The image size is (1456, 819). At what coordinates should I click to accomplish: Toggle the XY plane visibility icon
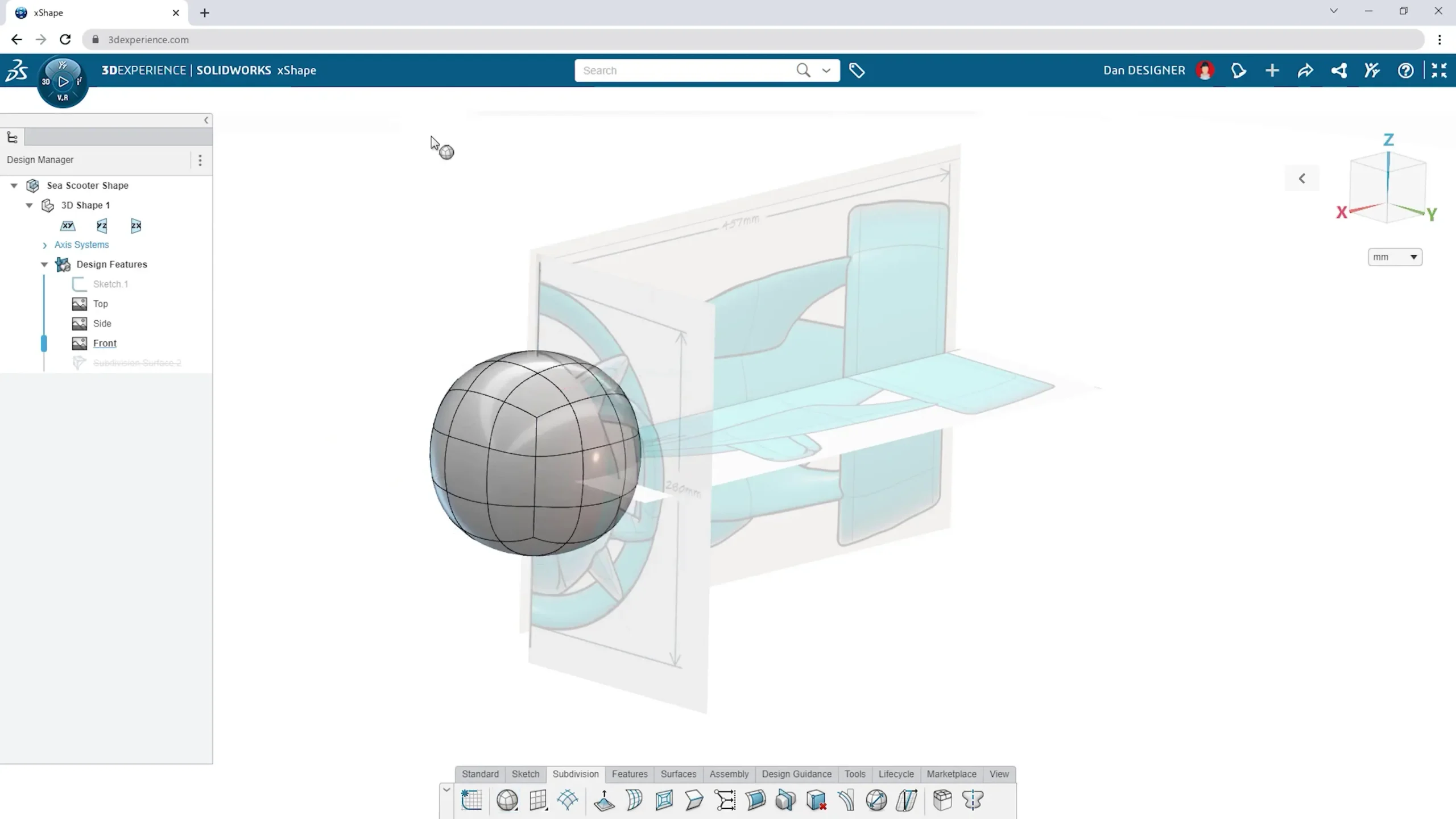(68, 226)
